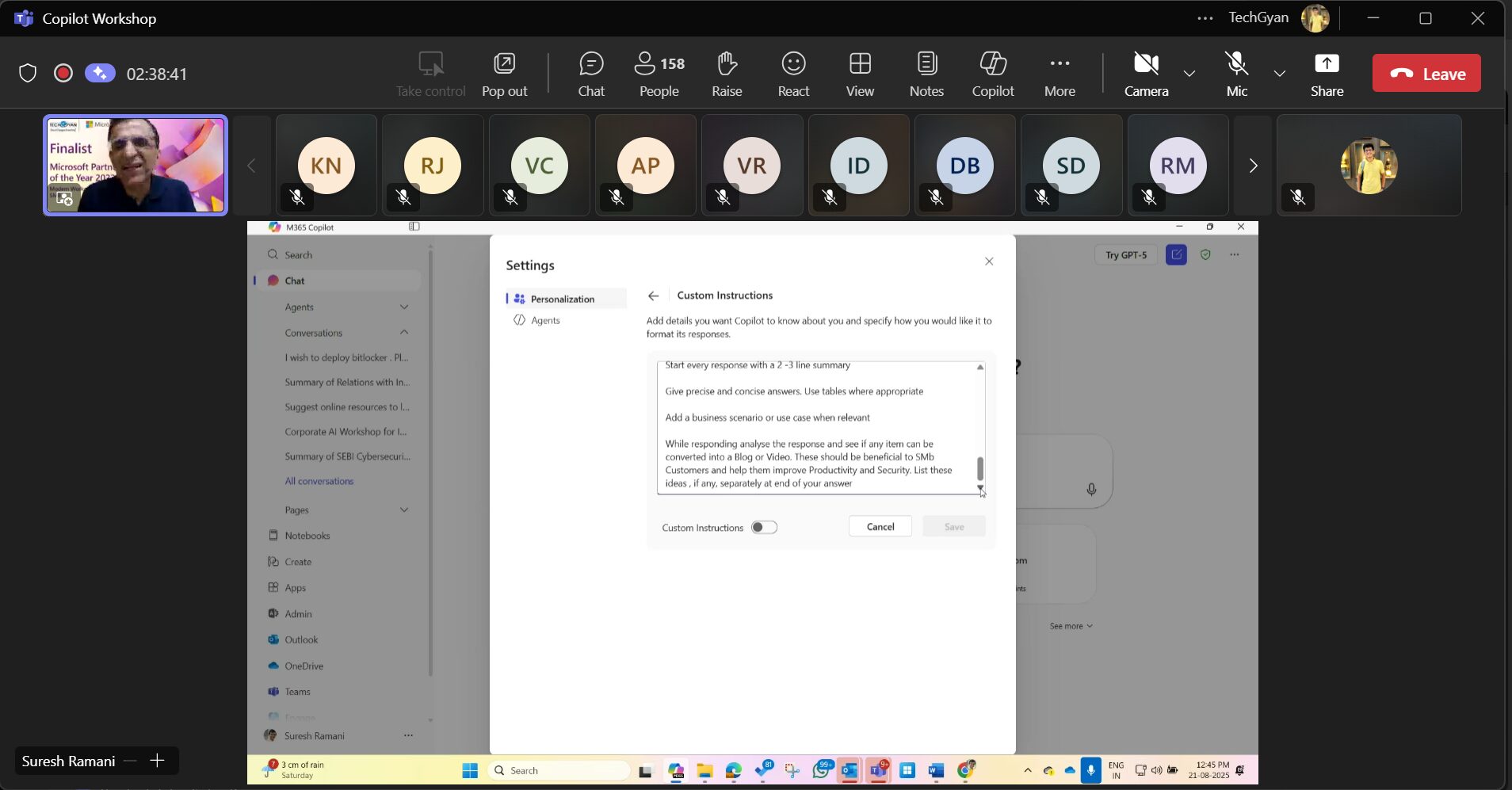Open the Camera options dropdown arrow
Image resolution: width=1512 pixels, height=790 pixels.
click(x=1189, y=74)
